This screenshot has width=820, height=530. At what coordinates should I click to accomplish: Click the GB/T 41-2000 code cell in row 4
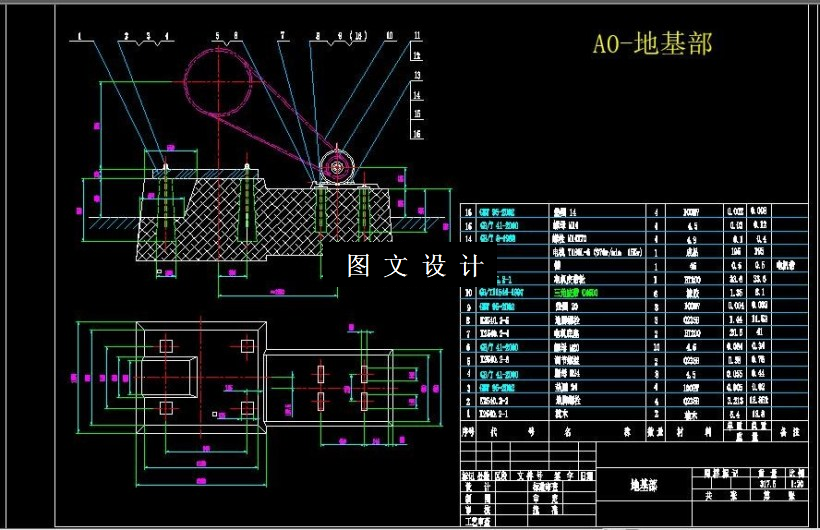pos(499,374)
